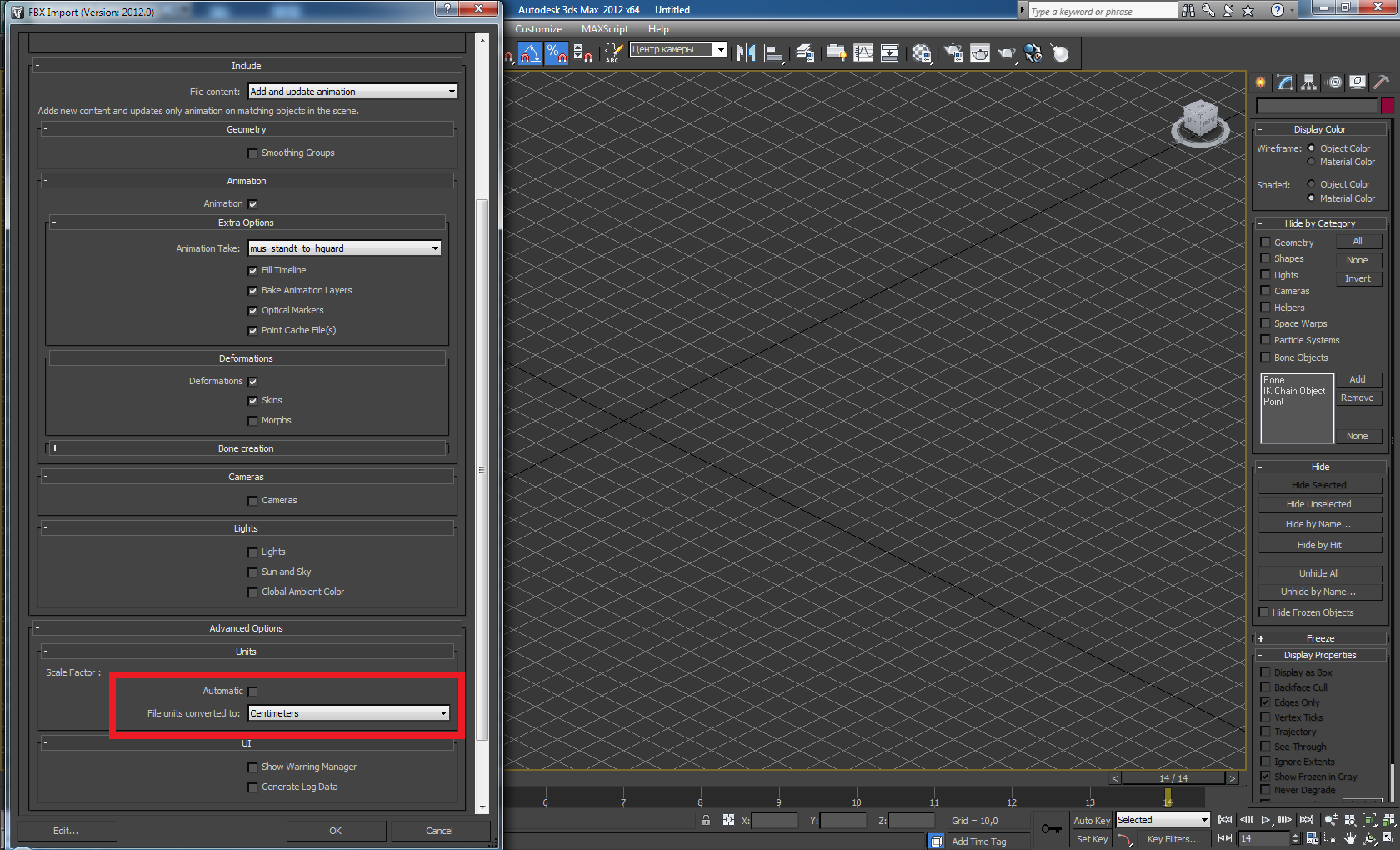1400x850 pixels.
Task: Play the animation
Action: click(x=1266, y=820)
